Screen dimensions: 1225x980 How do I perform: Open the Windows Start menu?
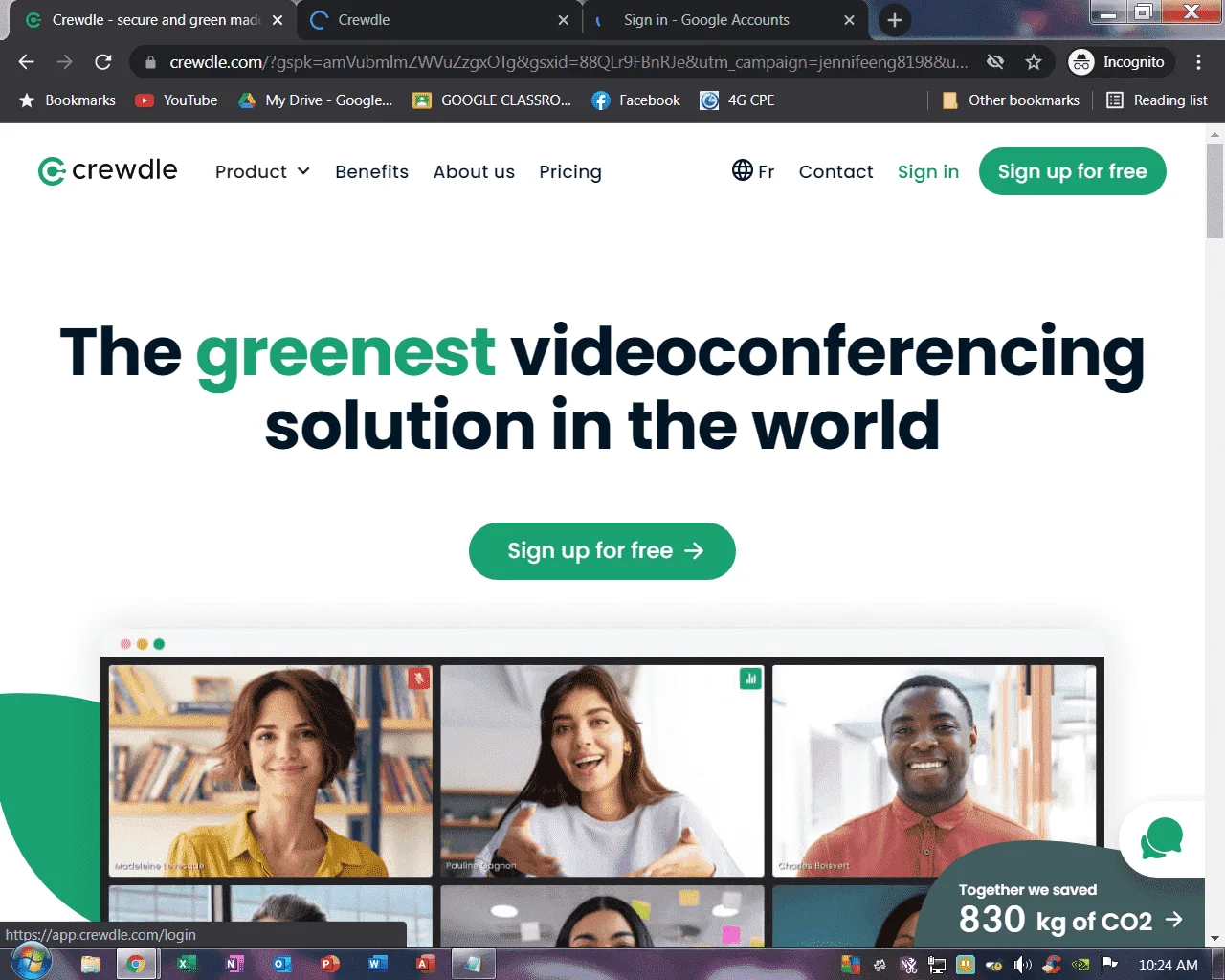(31, 962)
